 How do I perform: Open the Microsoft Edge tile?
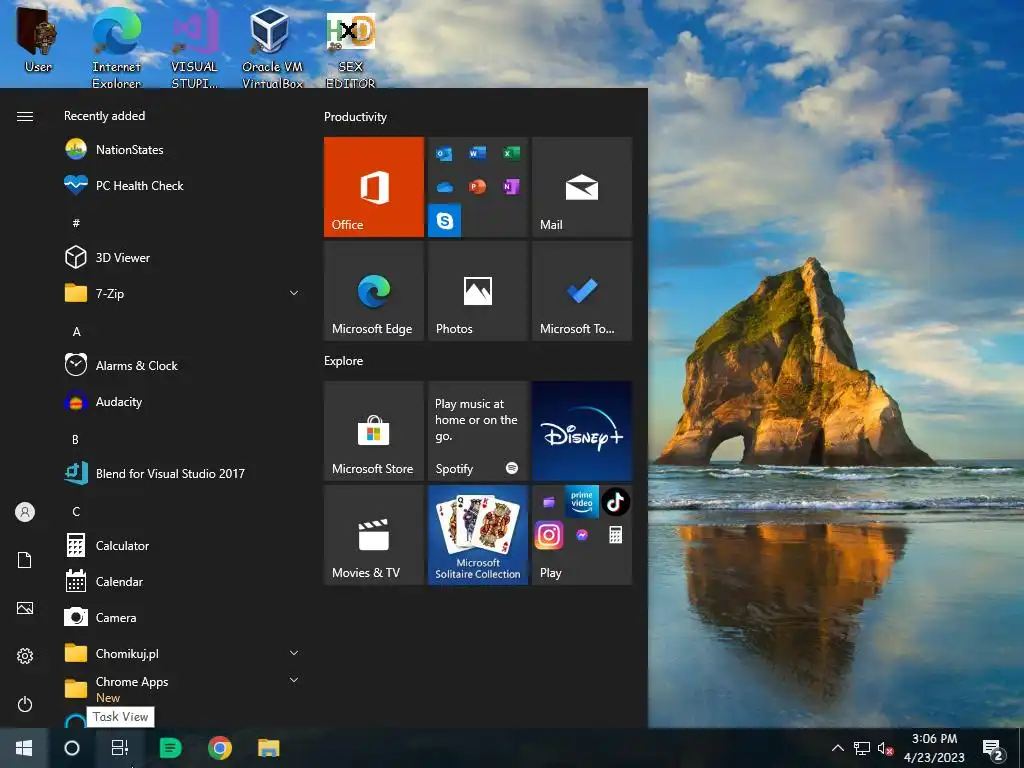(374, 291)
